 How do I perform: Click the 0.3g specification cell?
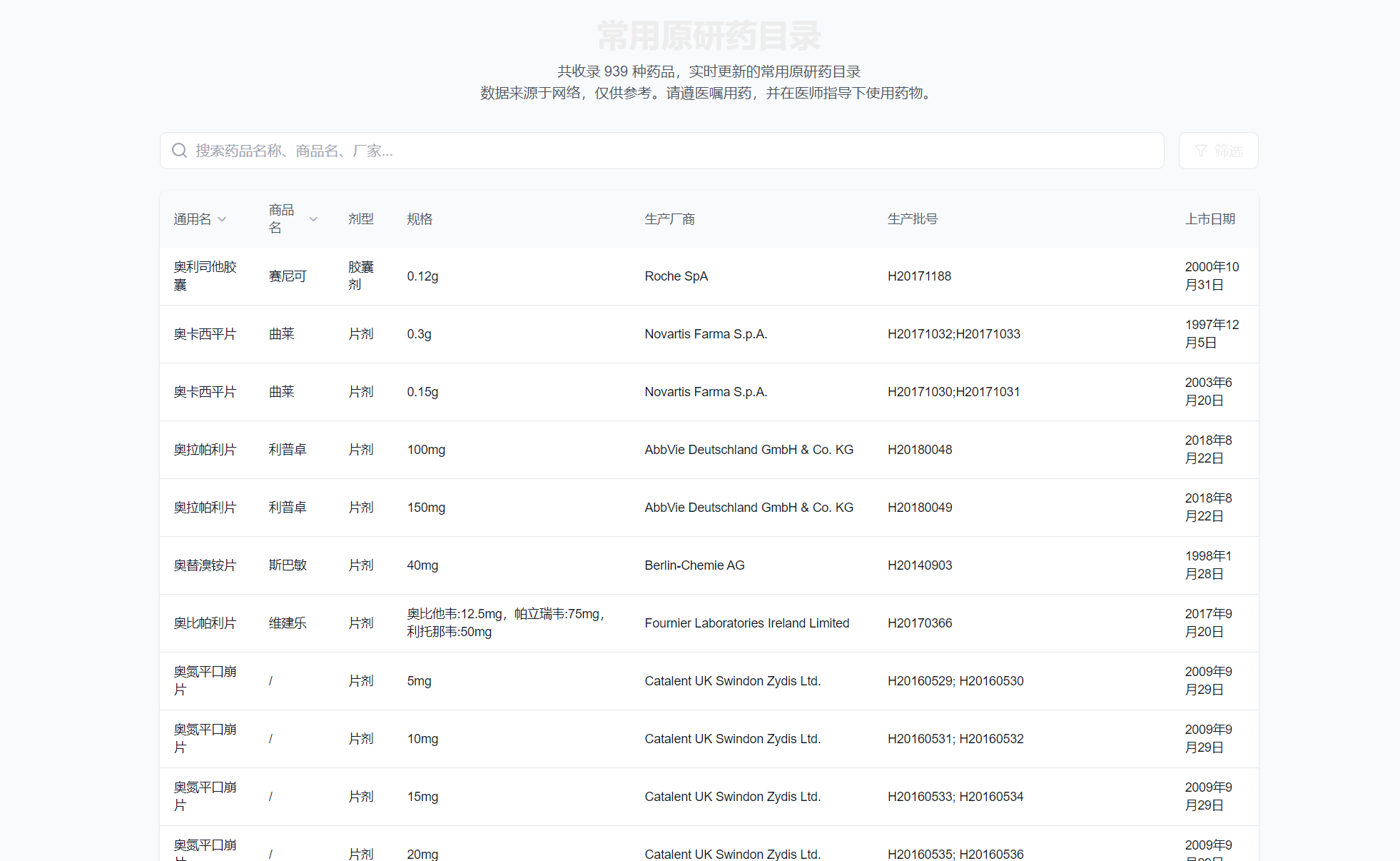tap(420, 334)
